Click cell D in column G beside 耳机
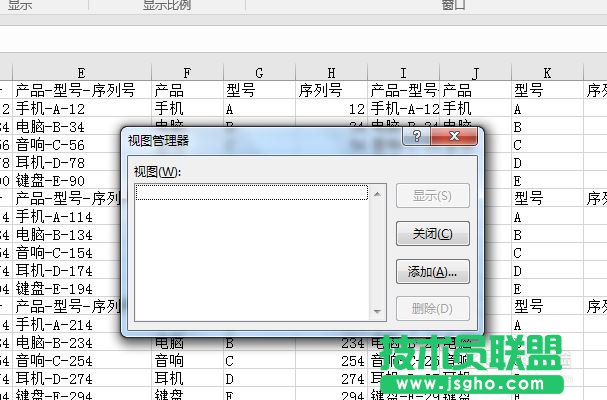The width and height of the screenshot is (607, 400). coord(259,379)
